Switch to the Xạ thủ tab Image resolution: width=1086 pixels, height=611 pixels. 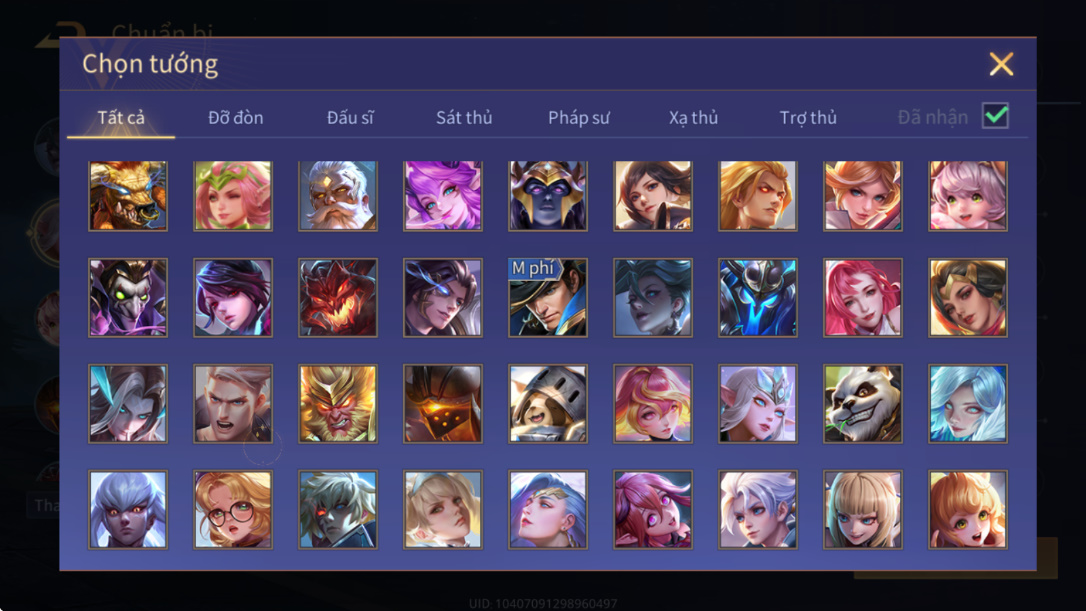click(693, 118)
